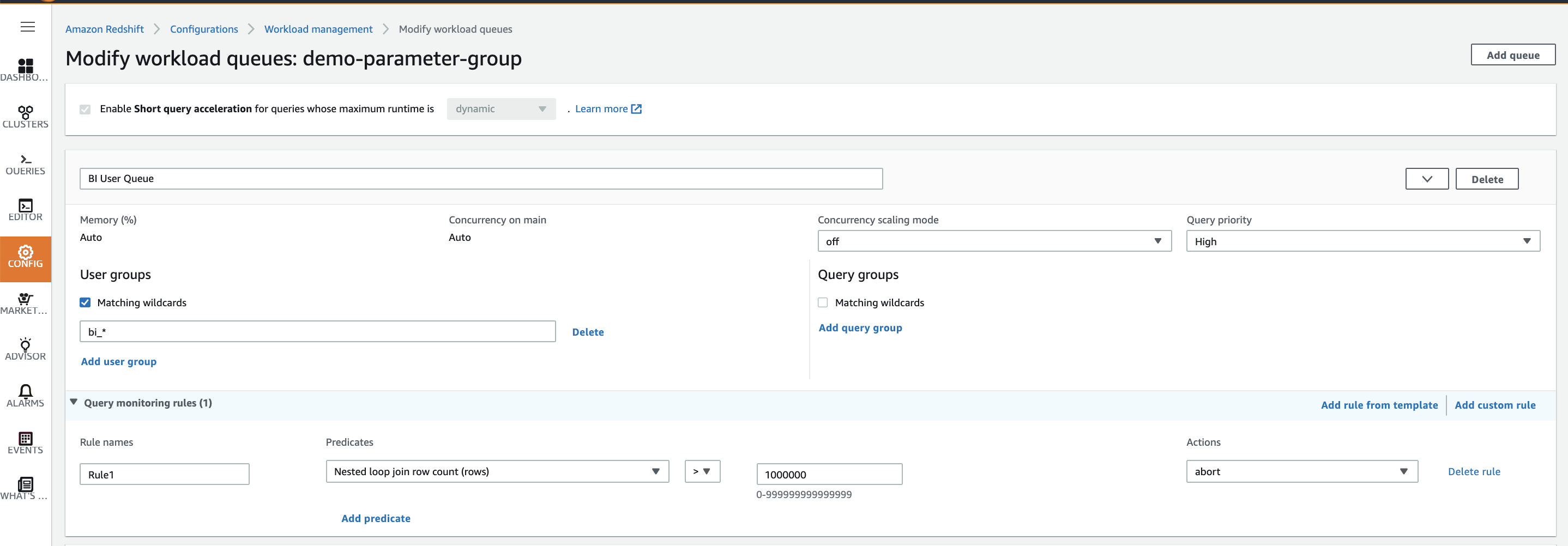Edit the bi_* user group field
The width and height of the screenshot is (1568, 546).
(318, 331)
